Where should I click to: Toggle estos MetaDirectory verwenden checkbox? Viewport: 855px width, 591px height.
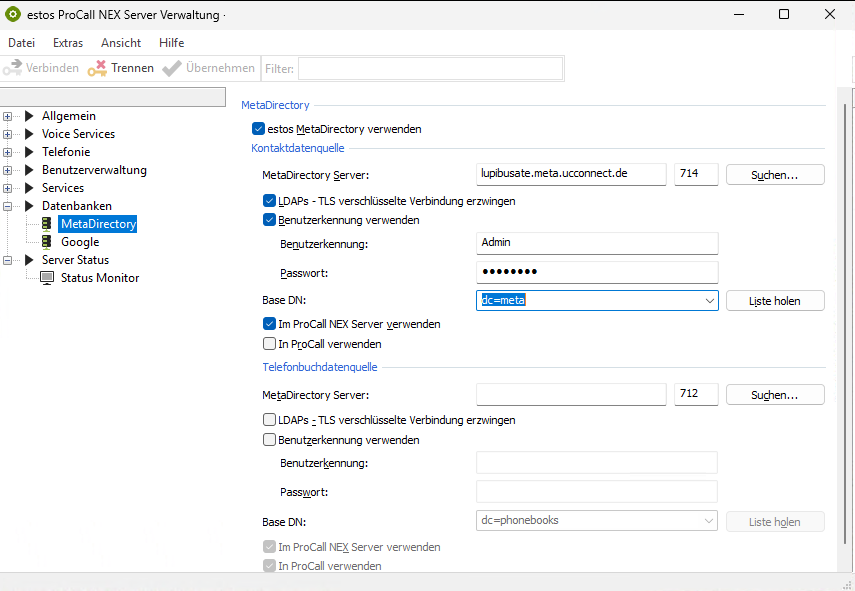click(x=259, y=129)
